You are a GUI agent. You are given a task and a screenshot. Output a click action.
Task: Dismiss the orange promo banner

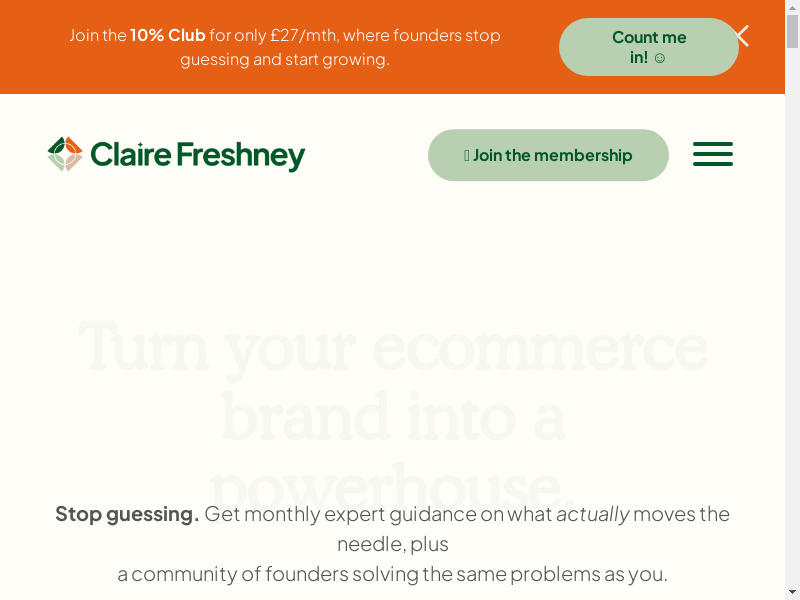click(x=742, y=36)
